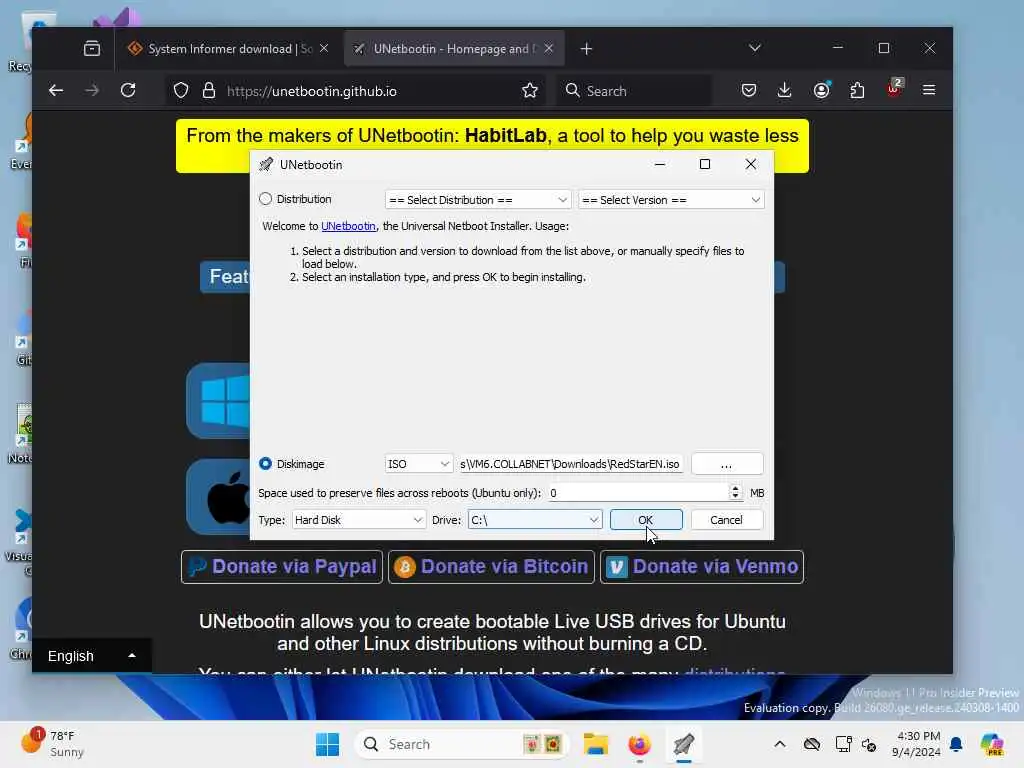
Task: Switch to System Informer download tab
Action: click(229, 49)
